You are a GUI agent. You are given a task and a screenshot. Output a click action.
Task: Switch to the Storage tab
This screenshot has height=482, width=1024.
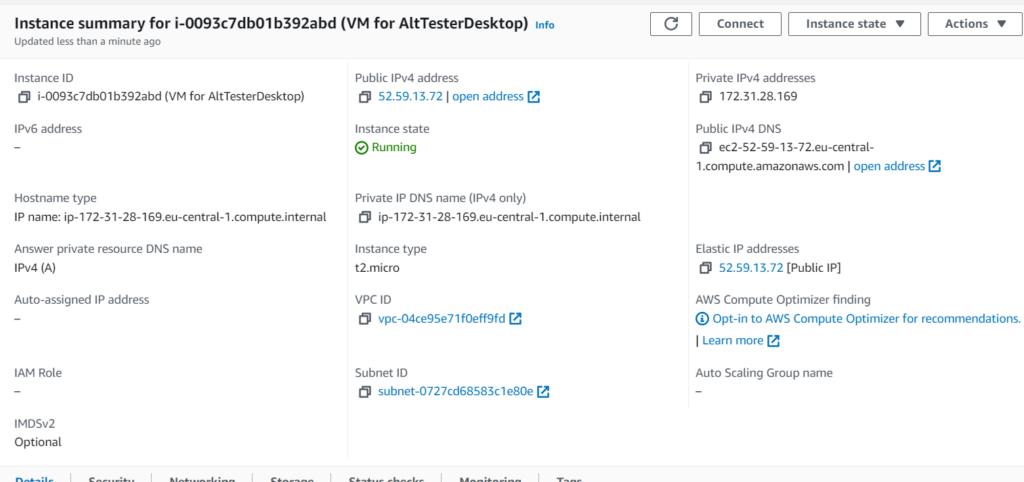(292, 479)
